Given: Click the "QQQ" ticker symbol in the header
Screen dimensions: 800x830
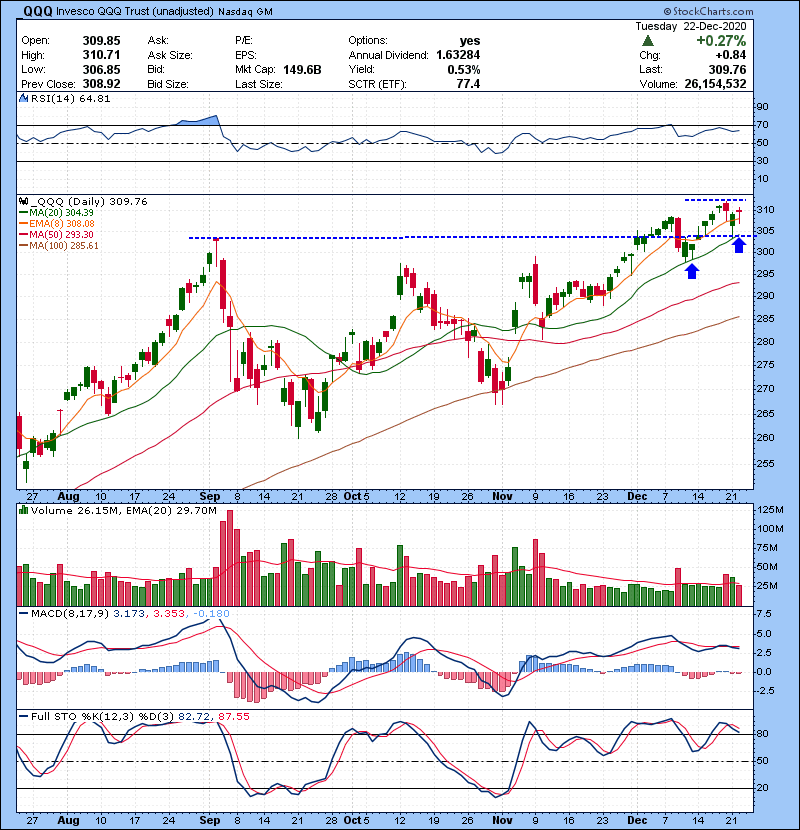Looking at the screenshot, I should (38, 11).
